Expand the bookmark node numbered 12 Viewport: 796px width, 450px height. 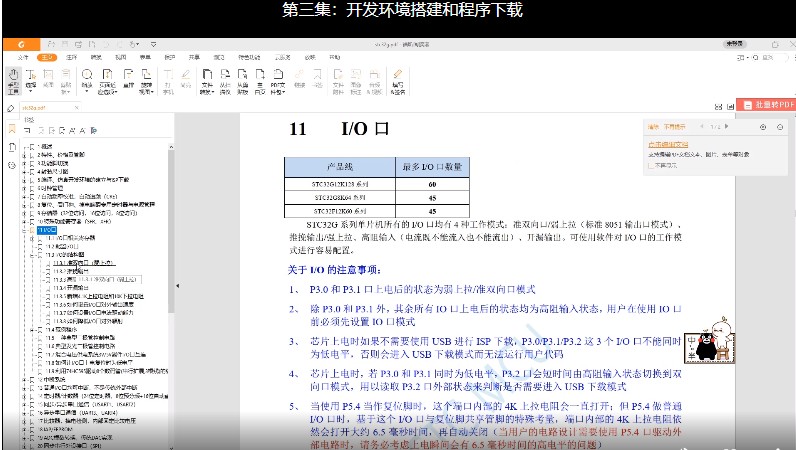click(24, 379)
